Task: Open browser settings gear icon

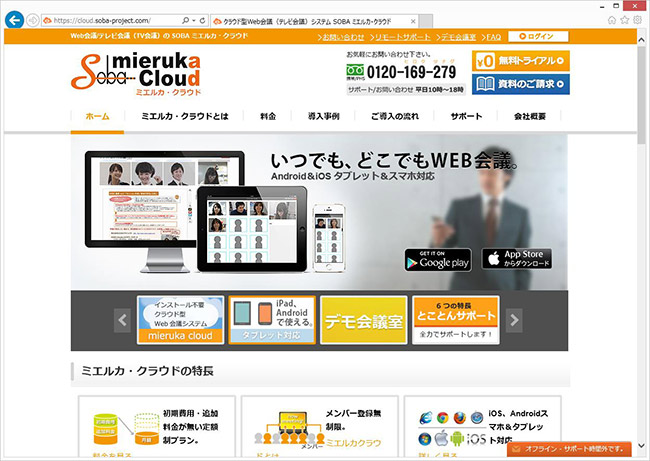Action: [x=638, y=20]
